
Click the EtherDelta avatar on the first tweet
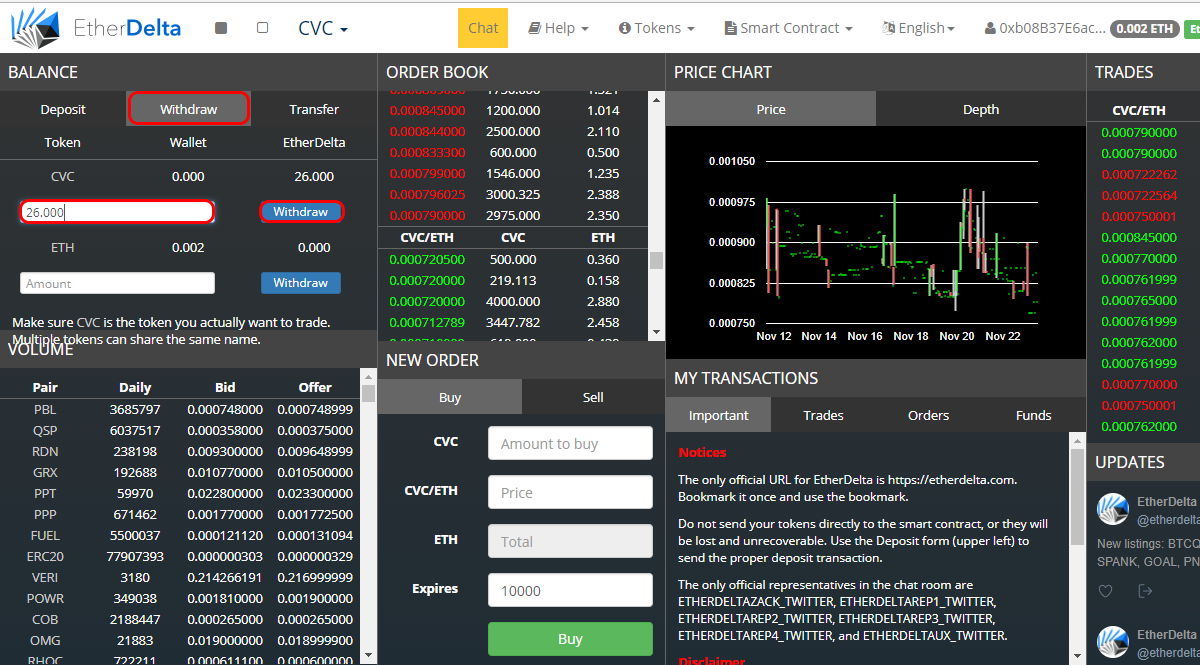tap(1113, 509)
